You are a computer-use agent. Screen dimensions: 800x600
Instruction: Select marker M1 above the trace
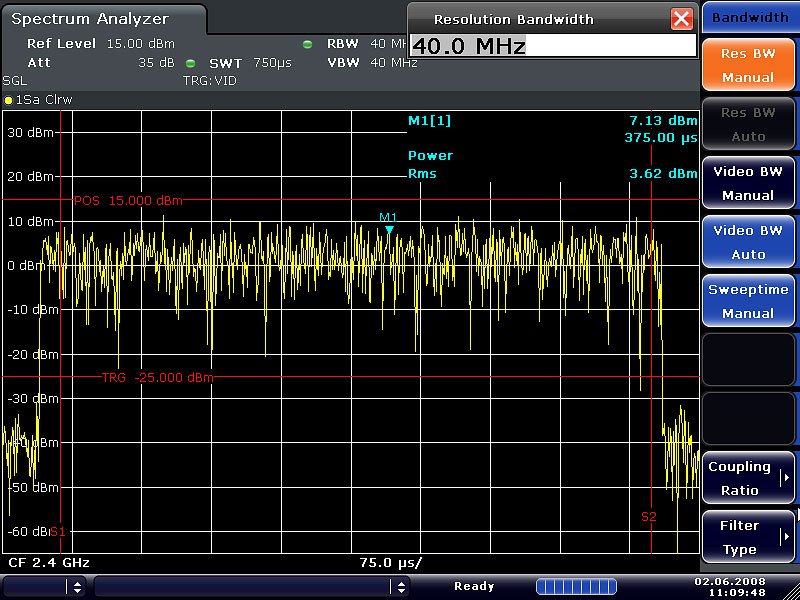[388, 228]
